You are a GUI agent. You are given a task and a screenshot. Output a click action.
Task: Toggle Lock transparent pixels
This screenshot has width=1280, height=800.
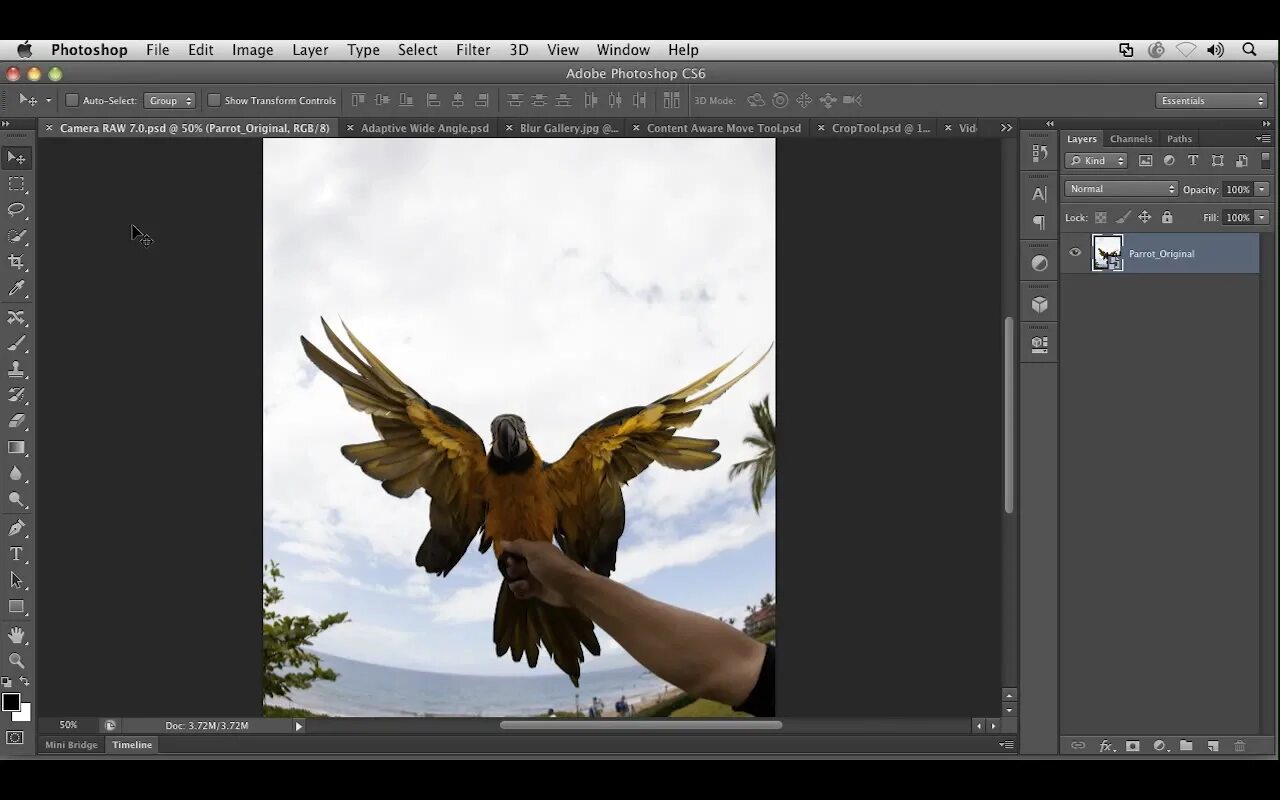pos(1100,217)
